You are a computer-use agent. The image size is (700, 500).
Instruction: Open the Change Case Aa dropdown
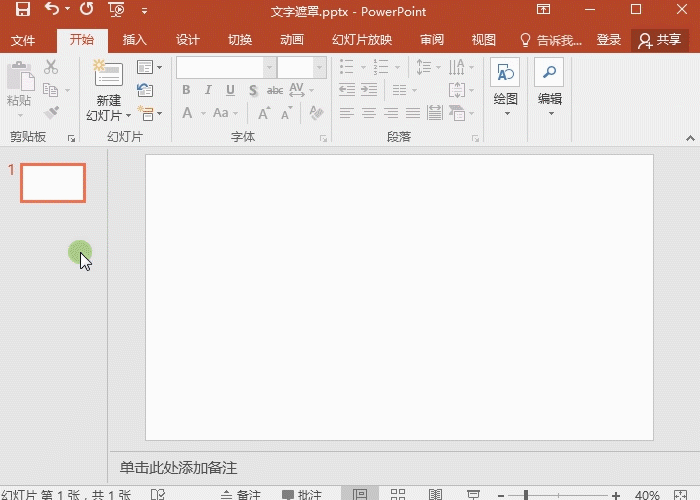225,113
